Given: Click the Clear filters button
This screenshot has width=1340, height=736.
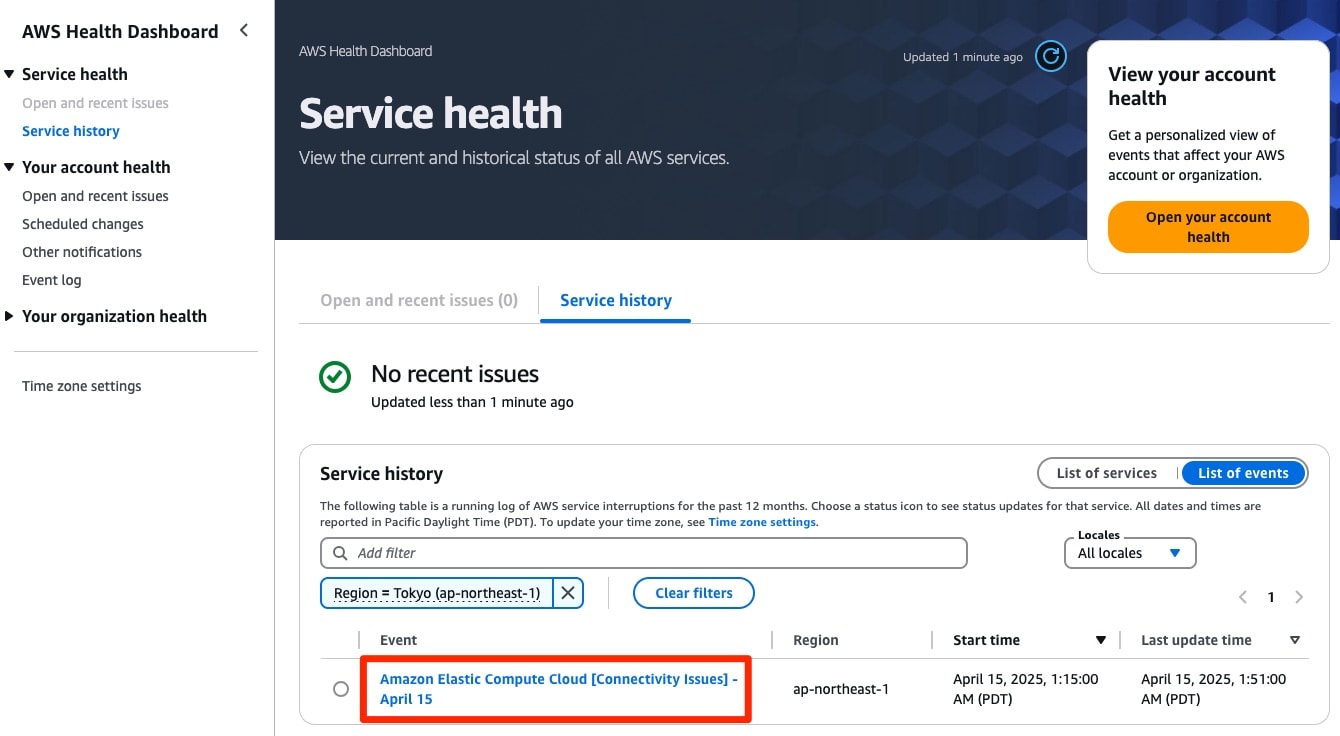Looking at the screenshot, I should pyautogui.click(x=694, y=593).
